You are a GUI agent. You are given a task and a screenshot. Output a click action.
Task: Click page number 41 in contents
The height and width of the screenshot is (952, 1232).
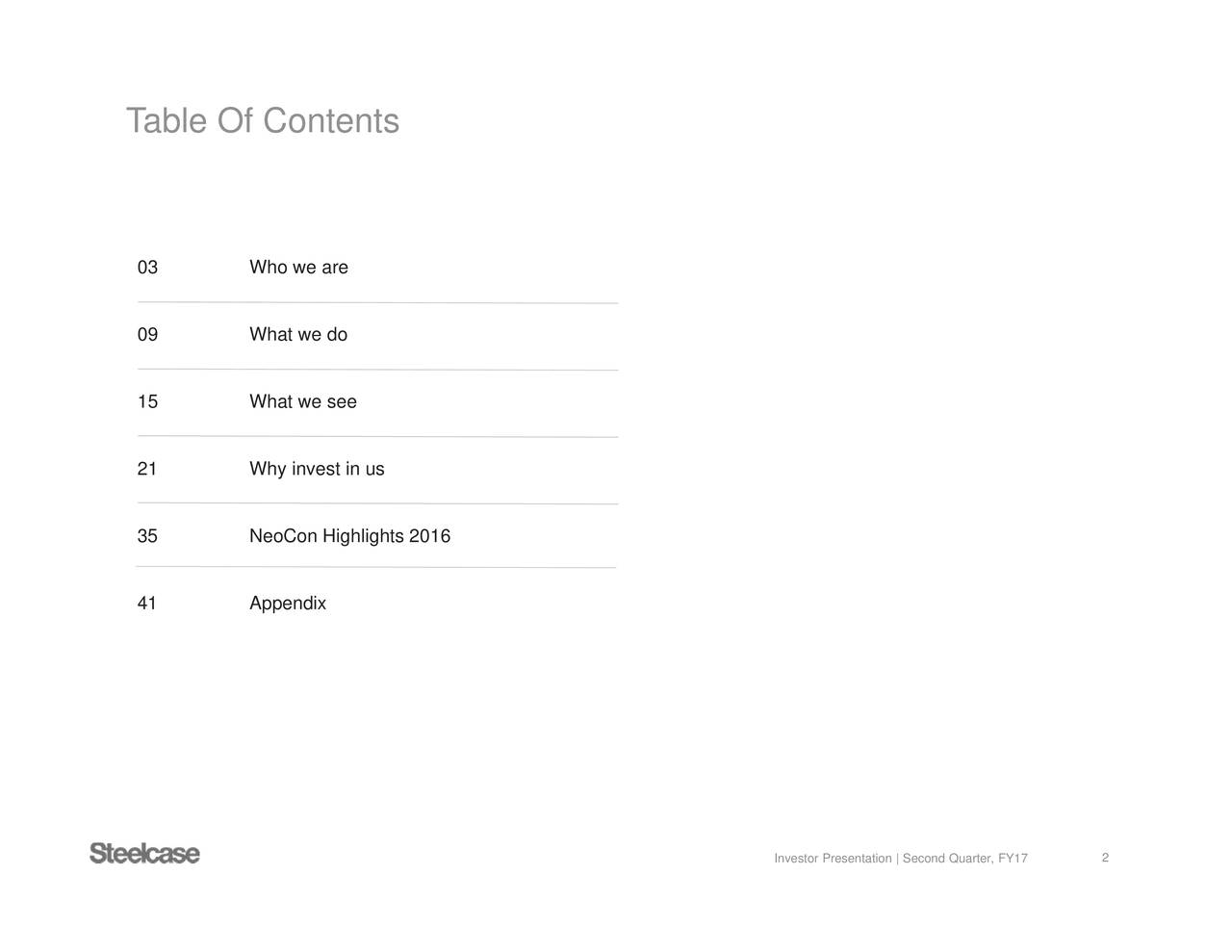click(x=147, y=604)
